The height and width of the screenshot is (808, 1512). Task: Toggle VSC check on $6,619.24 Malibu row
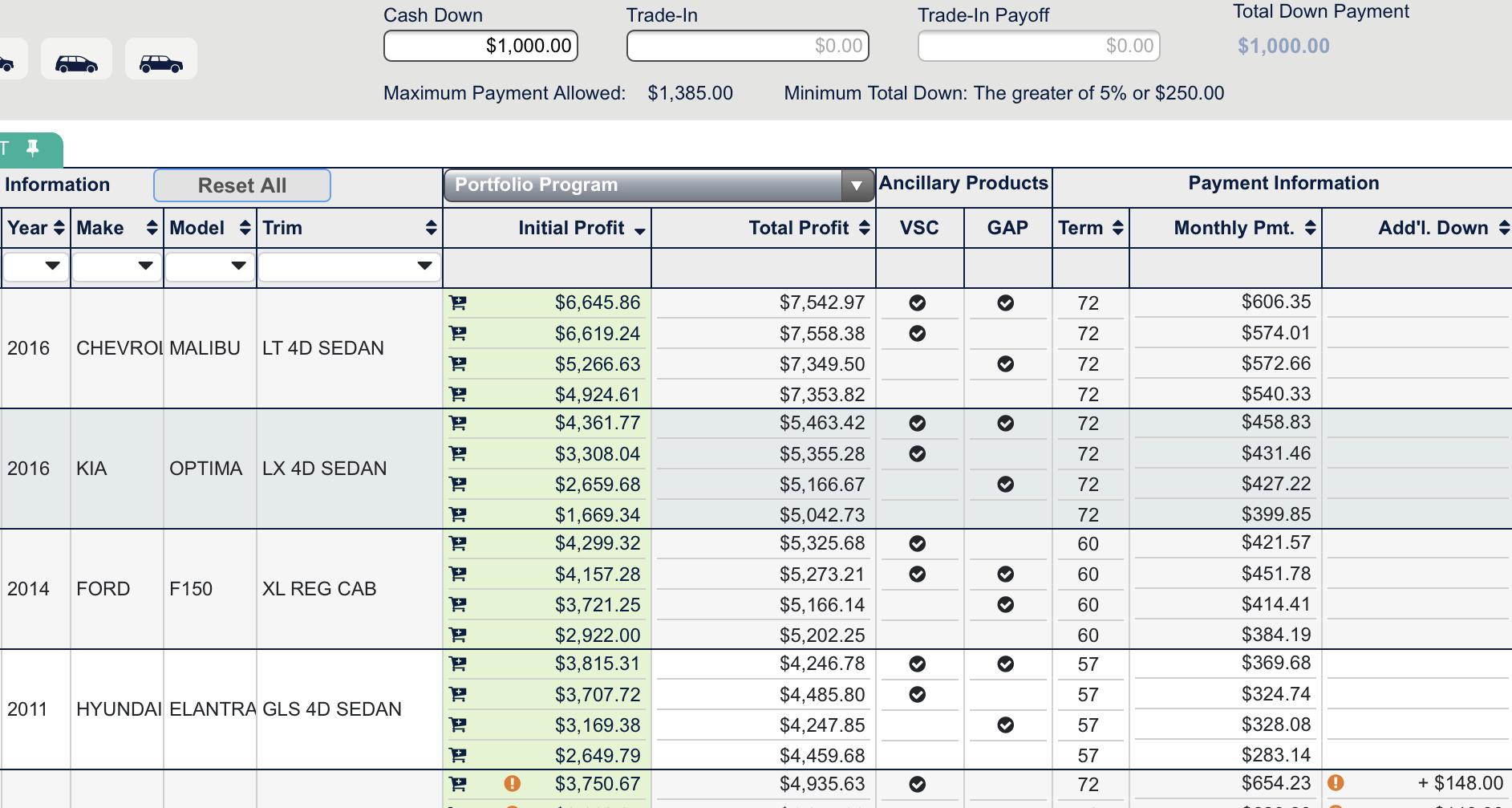(x=917, y=333)
